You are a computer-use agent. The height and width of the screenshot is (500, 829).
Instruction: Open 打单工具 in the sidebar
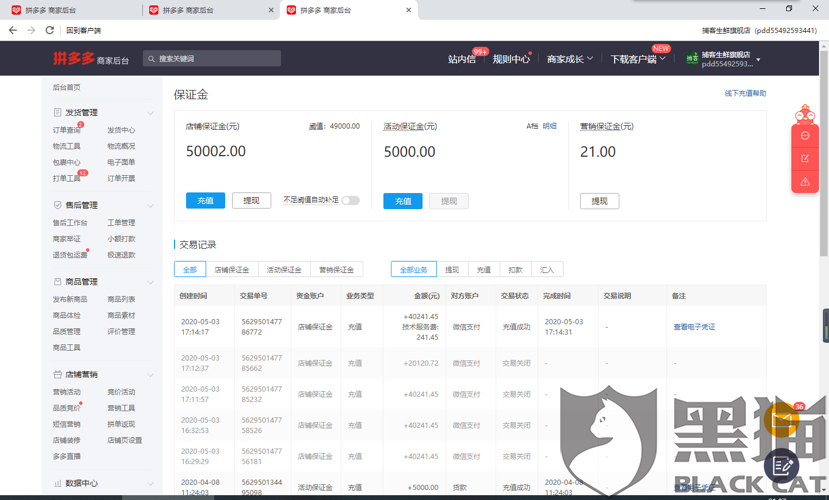point(67,179)
